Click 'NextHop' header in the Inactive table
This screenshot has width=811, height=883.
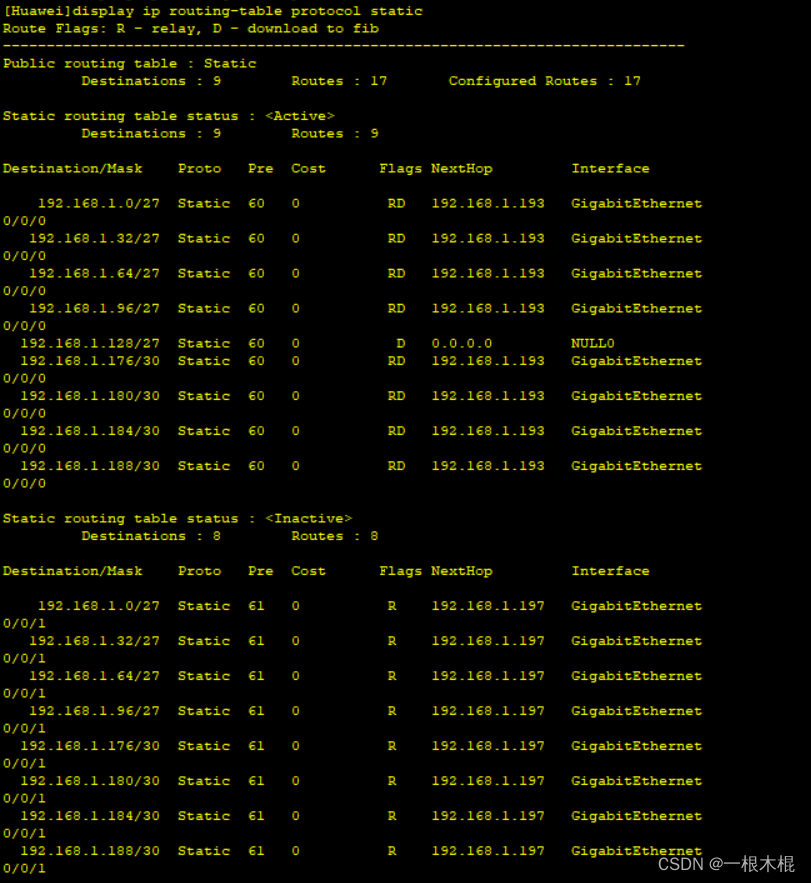(x=462, y=571)
